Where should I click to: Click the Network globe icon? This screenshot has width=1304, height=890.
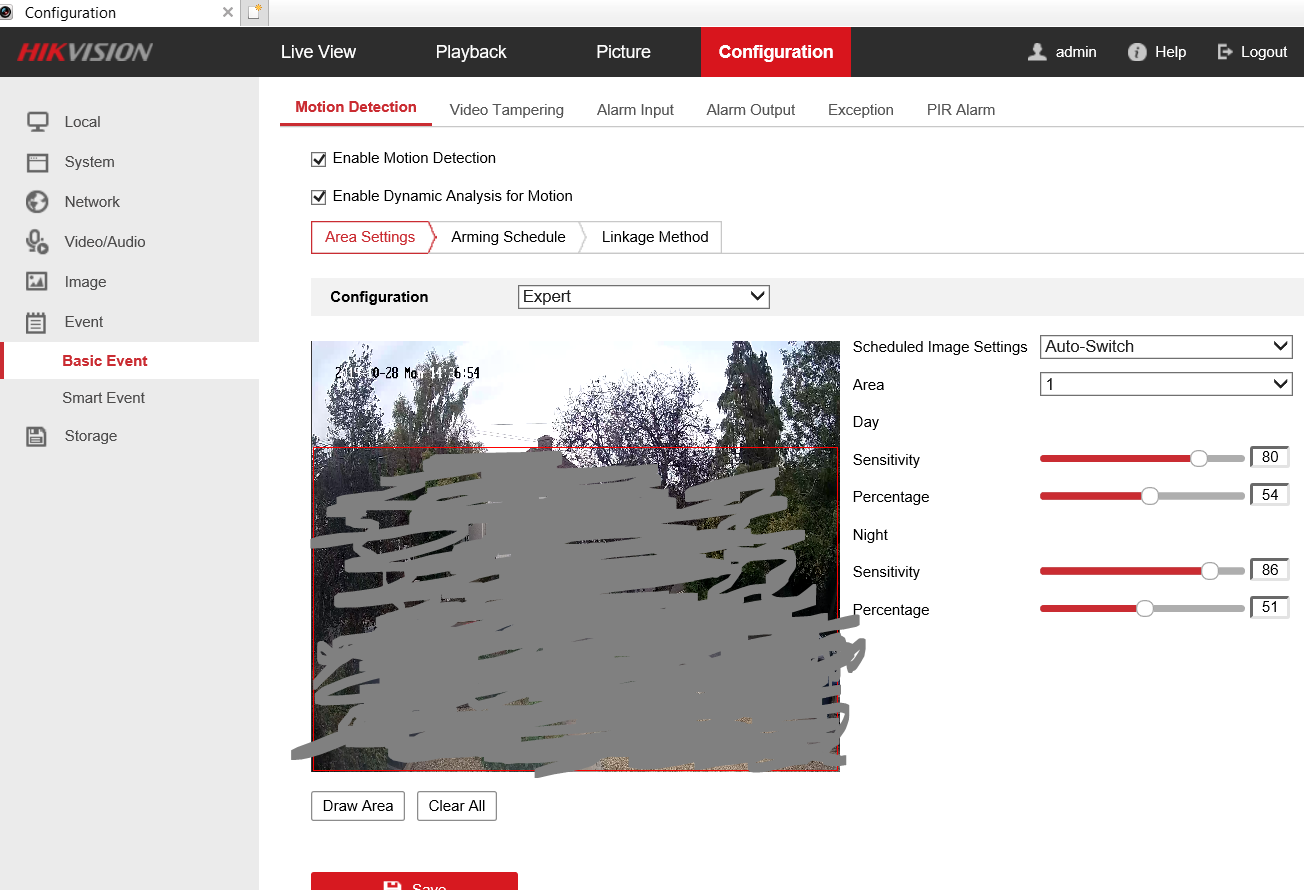point(37,202)
